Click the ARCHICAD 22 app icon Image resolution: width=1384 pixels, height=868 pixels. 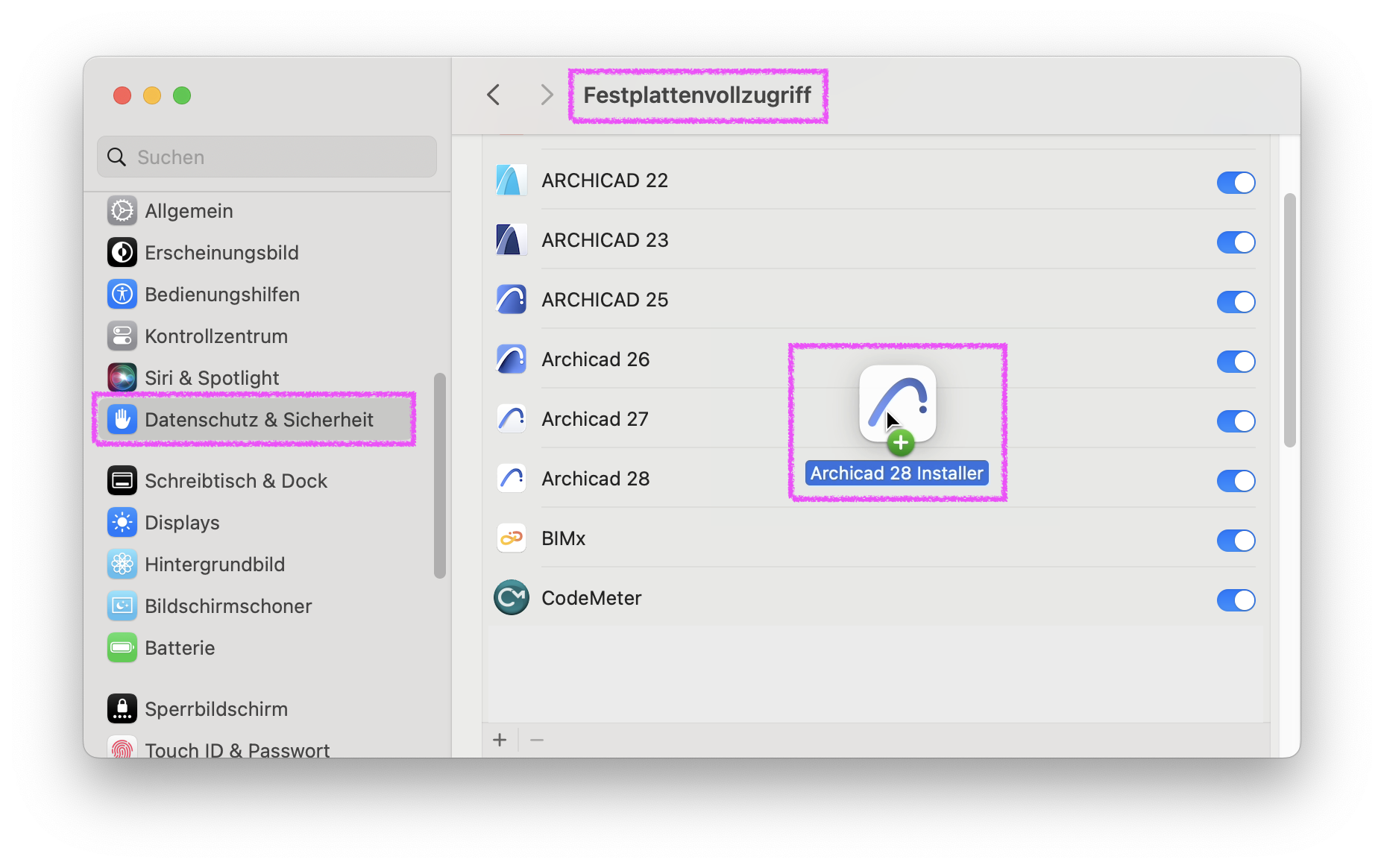pos(512,180)
